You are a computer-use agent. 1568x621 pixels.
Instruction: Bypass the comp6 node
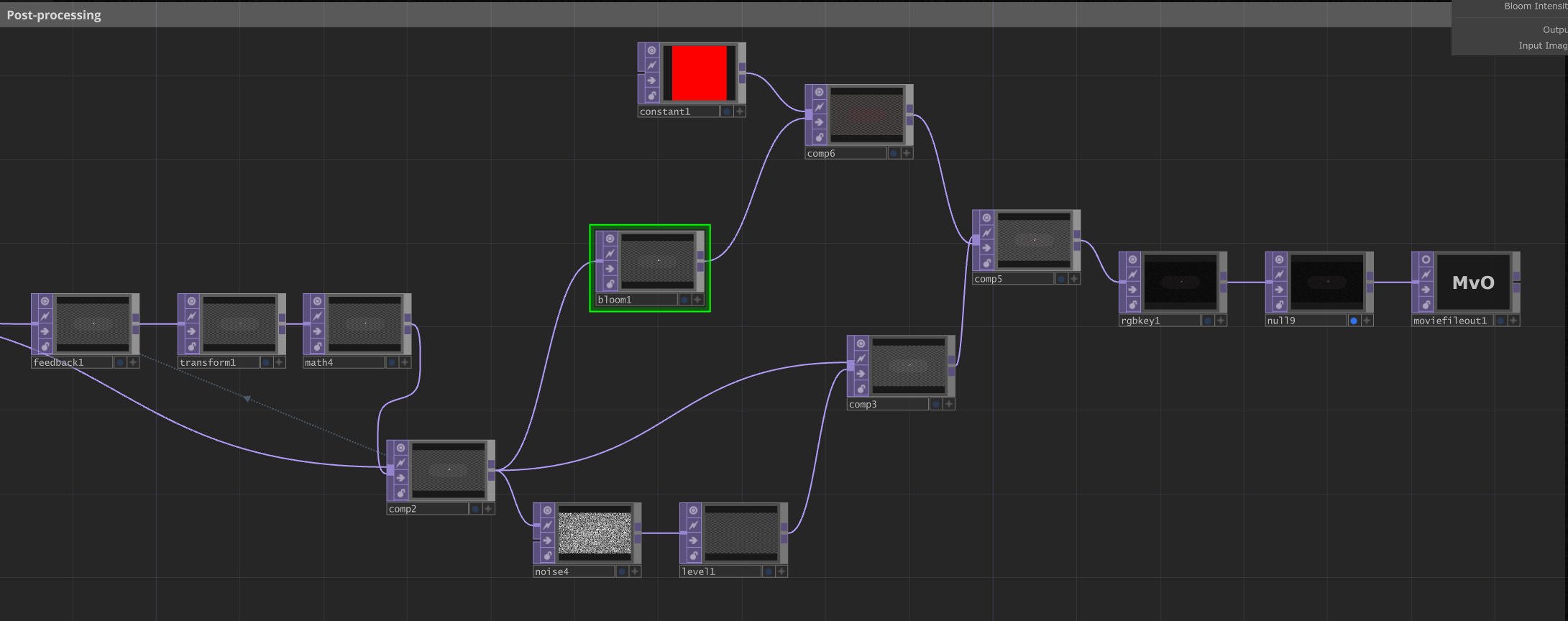point(819,122)
